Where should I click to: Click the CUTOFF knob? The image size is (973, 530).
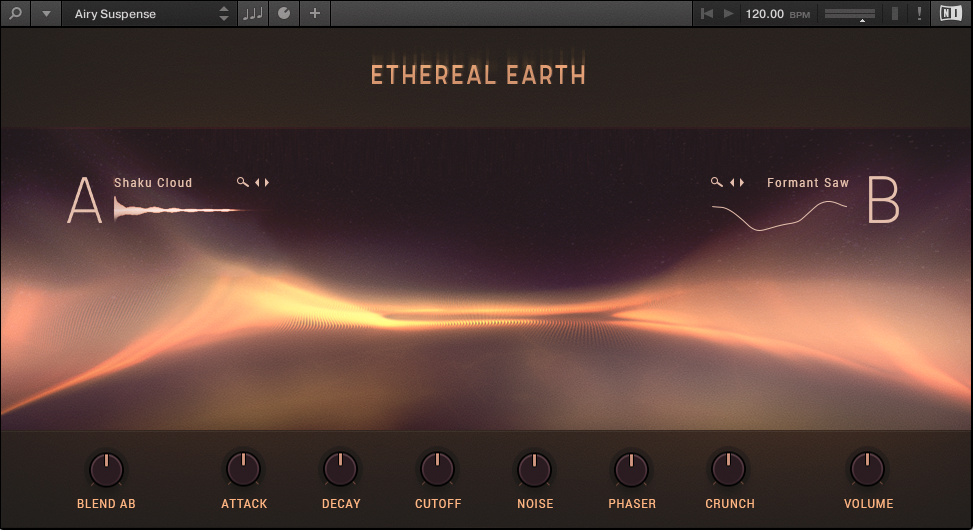click(437, 469)
